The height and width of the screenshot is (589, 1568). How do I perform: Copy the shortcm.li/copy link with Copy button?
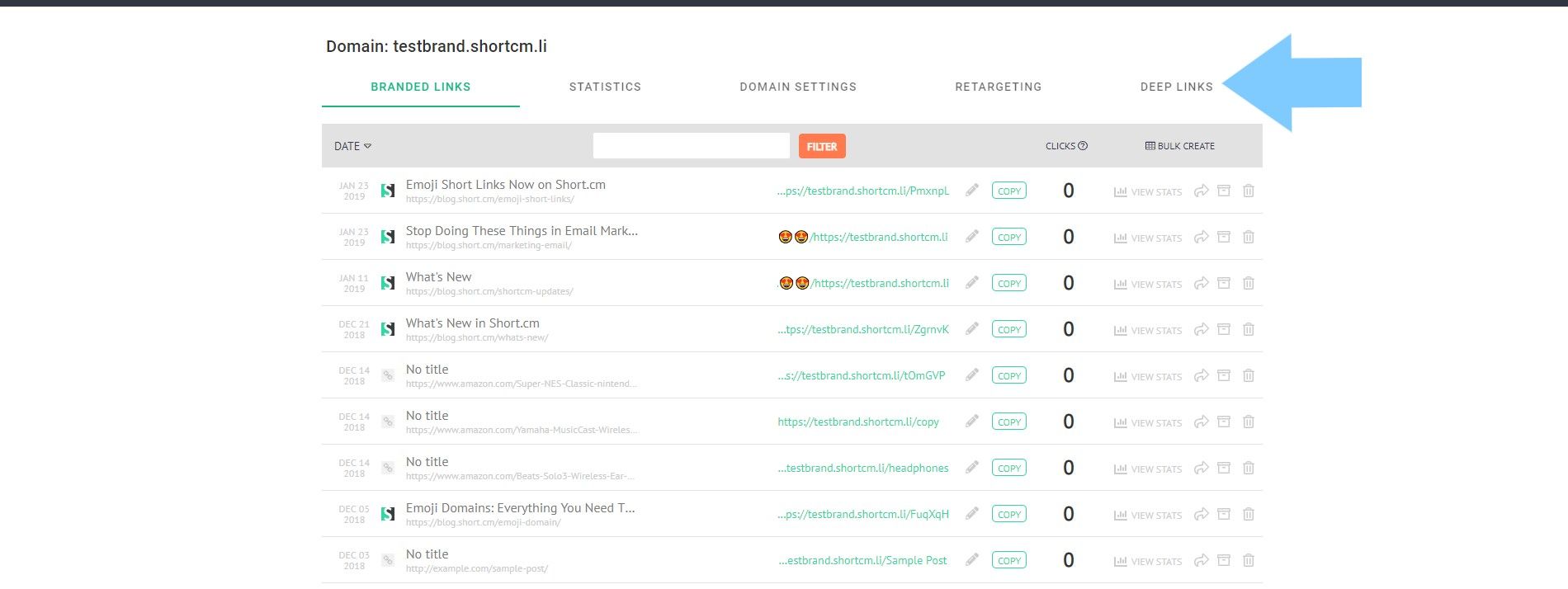point(1009,422)
